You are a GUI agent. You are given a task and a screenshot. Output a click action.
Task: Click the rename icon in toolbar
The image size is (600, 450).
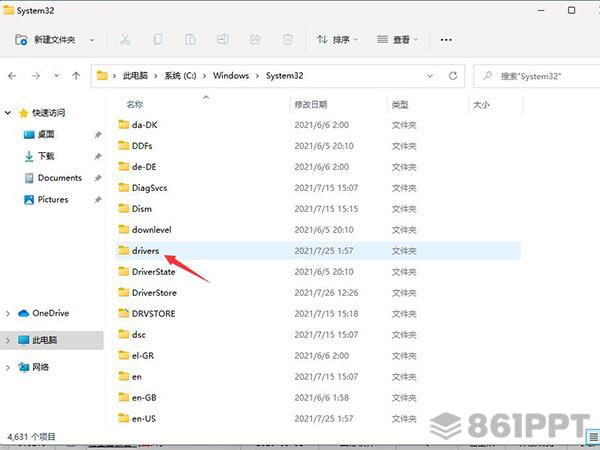coord(222,40)
